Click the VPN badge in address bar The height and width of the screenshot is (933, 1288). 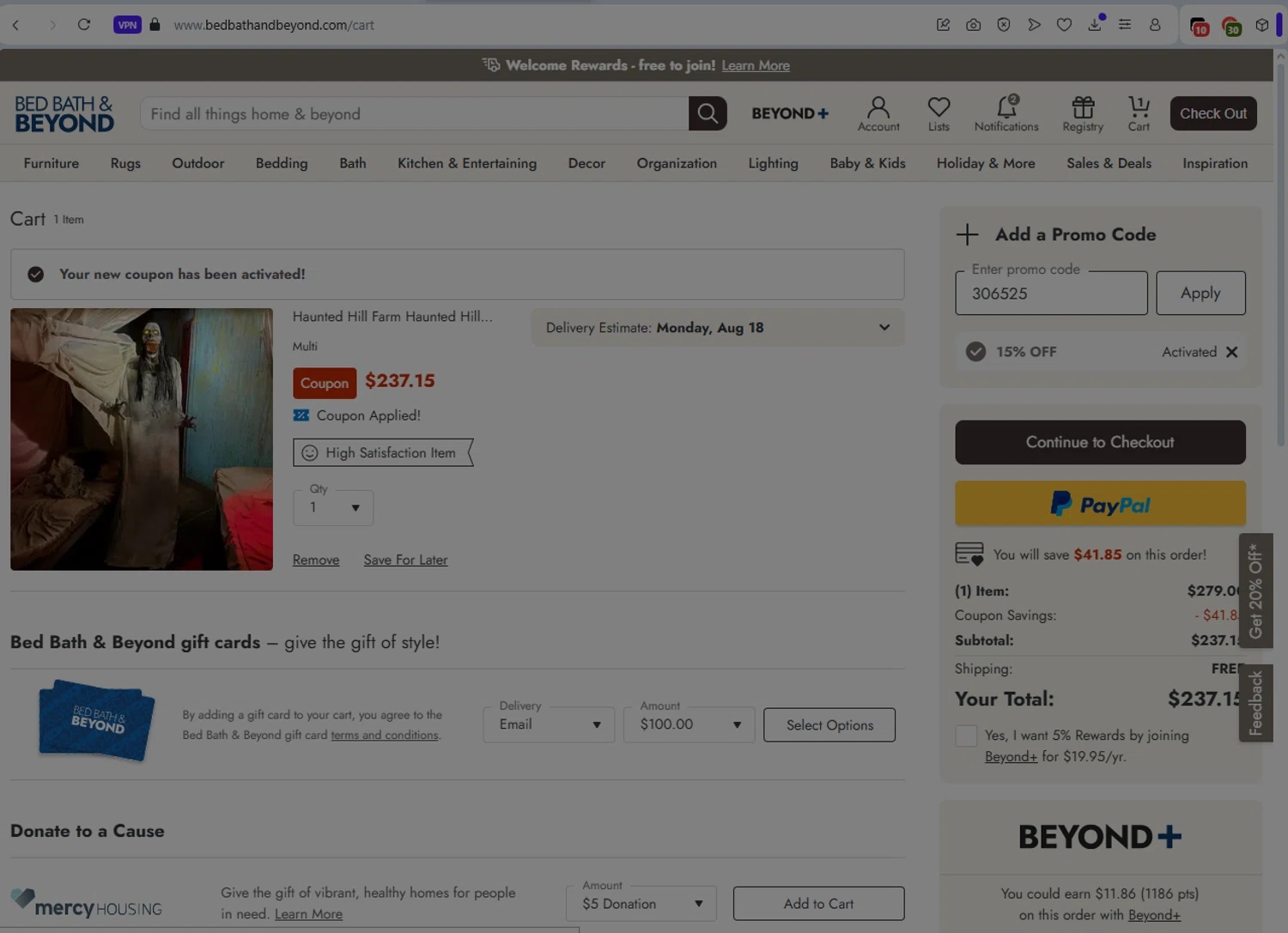[x=127, y=25]
